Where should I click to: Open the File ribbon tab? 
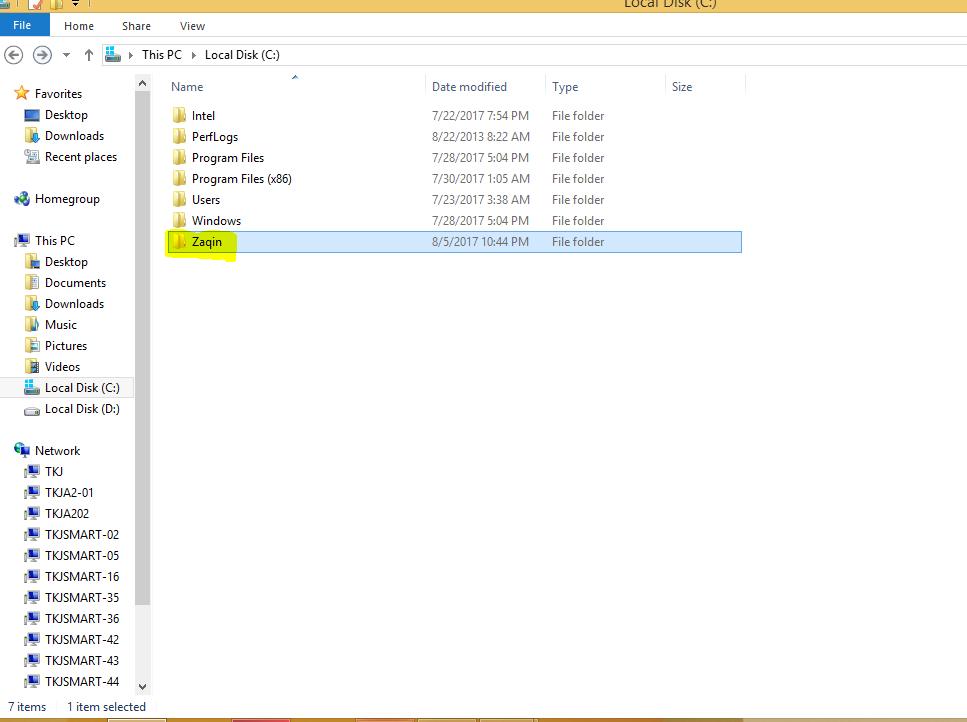(24, 25)
